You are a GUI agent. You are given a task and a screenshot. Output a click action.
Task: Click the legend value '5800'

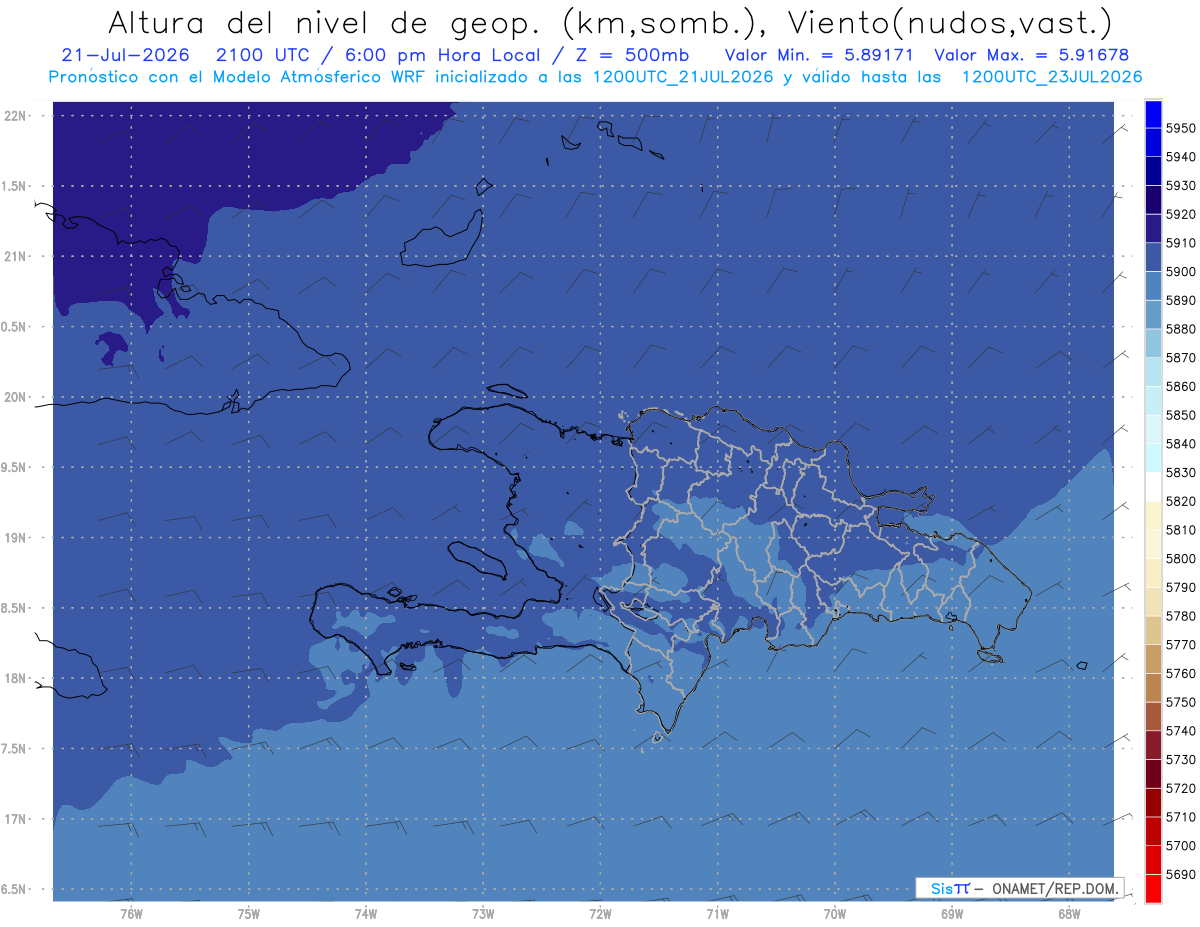(x=1180, y=559)
